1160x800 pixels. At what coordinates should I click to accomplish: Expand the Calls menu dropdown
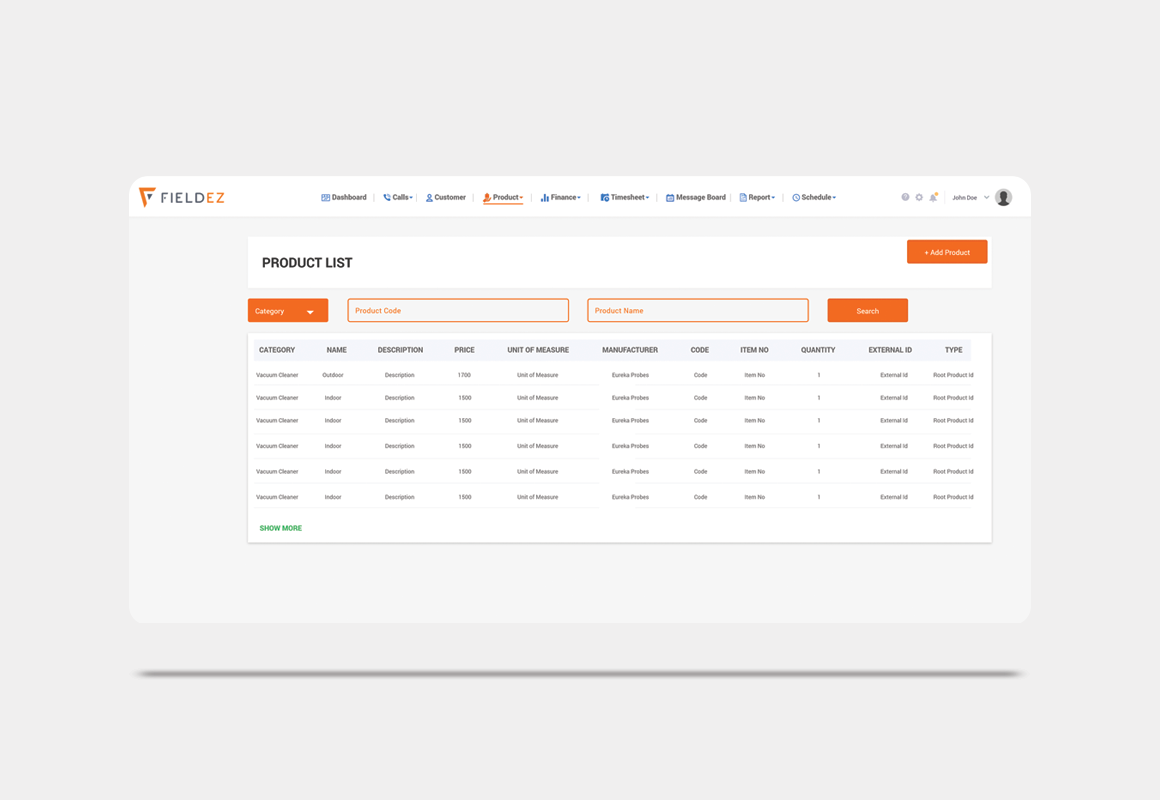click(x=398, y=198)
